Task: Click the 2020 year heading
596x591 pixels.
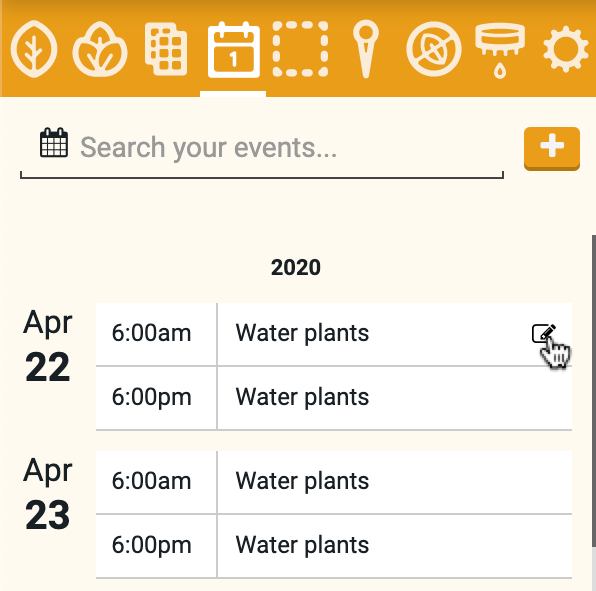Action: pos(296,267)
